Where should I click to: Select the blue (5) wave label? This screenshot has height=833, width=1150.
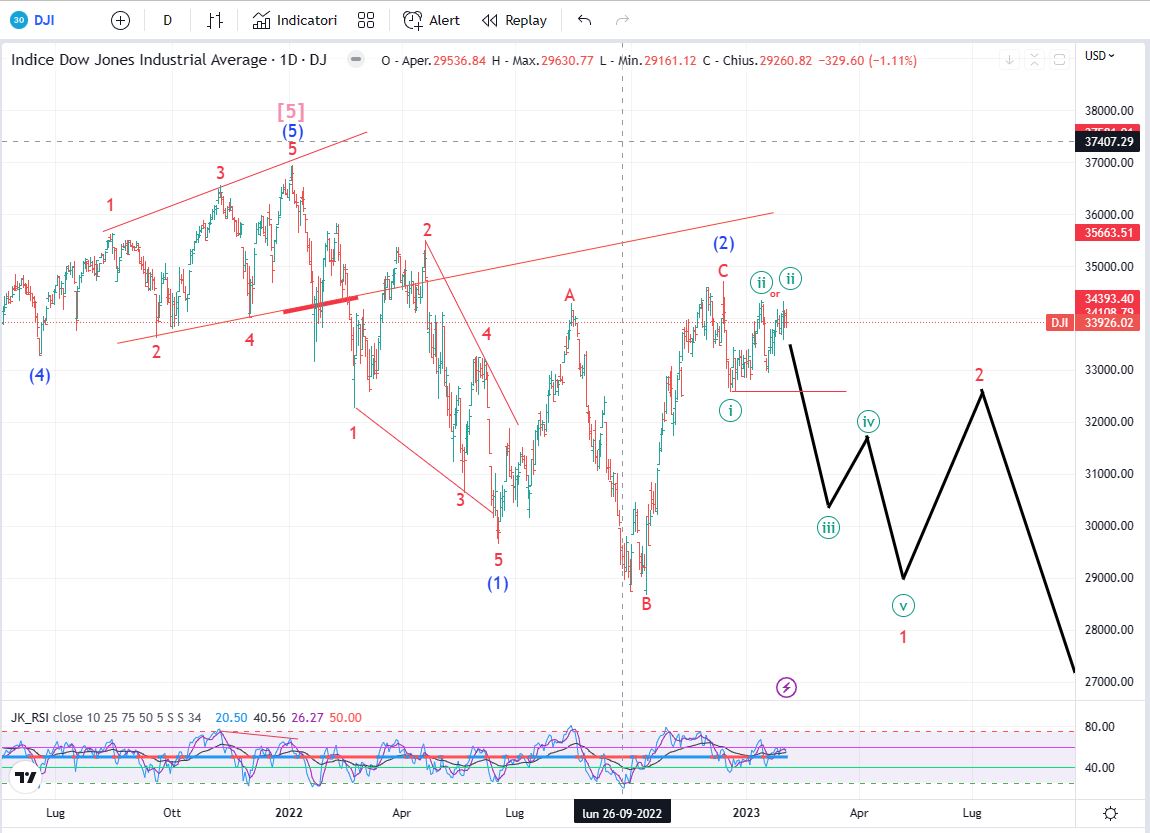click(x=293, y=131)
